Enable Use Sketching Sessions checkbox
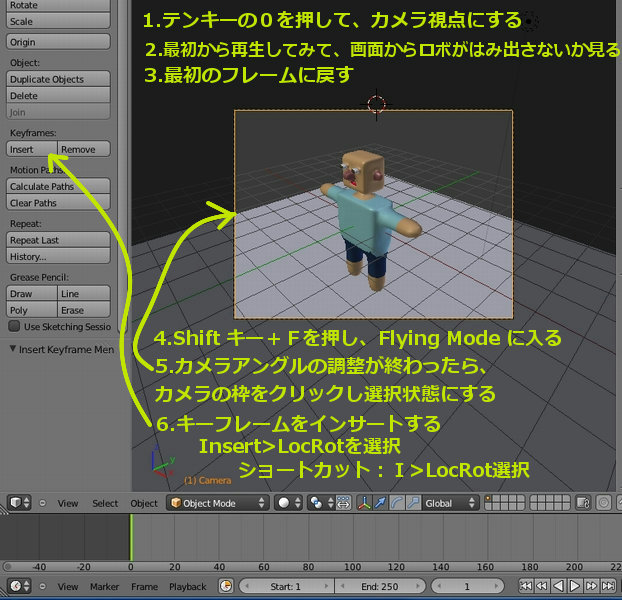The height and width of the screenshot is (600, 622). pyautogui.click(x=14, y=326)
